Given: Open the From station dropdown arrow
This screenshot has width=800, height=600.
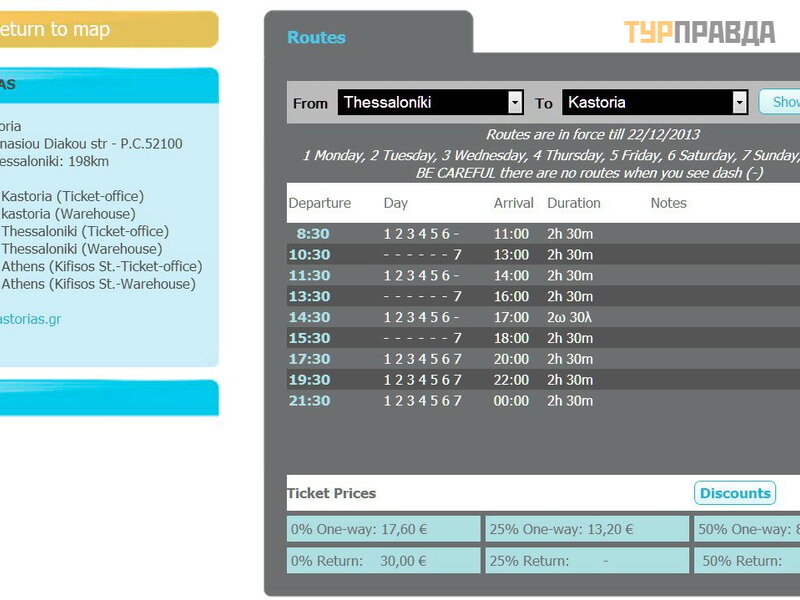Looking at the screenshot, I should click(515, 102).
